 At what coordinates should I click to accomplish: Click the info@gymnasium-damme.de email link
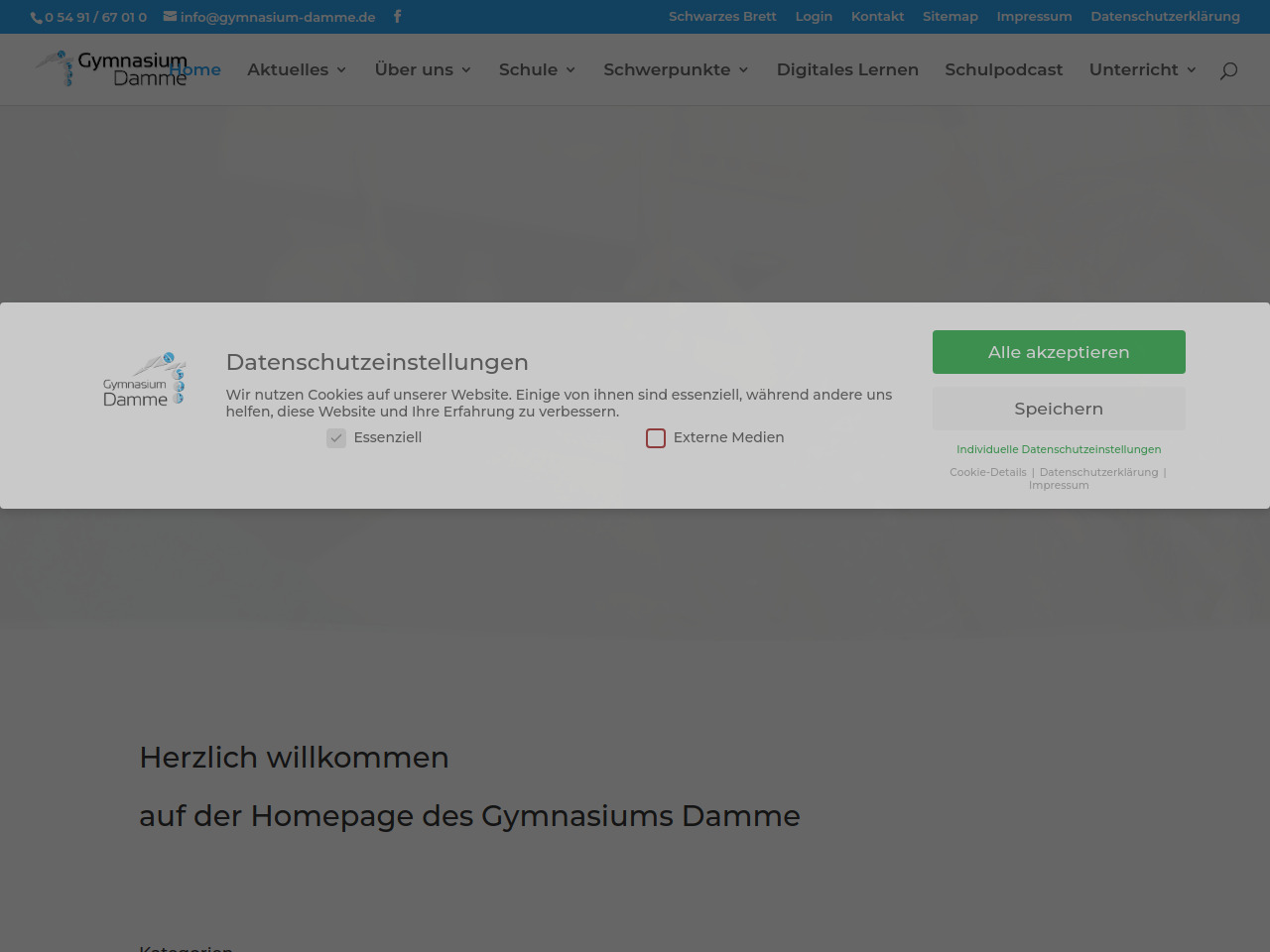(277, 17)
